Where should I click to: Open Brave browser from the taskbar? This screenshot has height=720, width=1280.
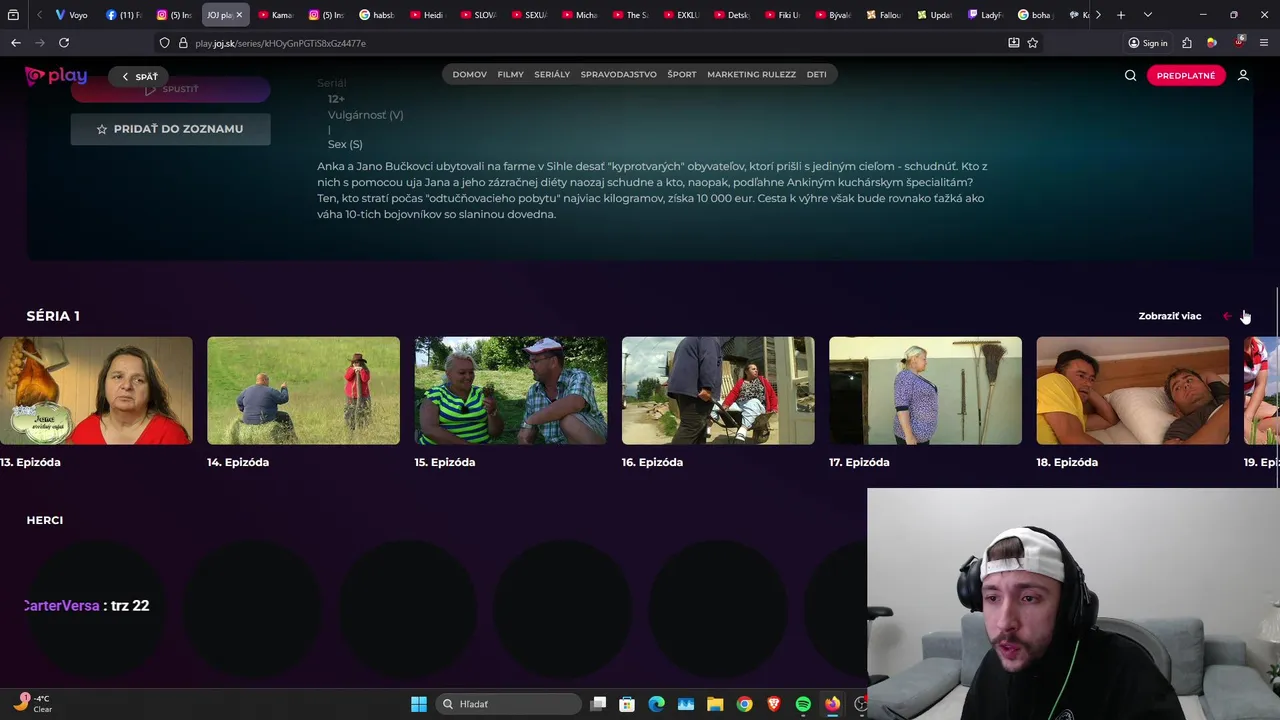[773, 704]
